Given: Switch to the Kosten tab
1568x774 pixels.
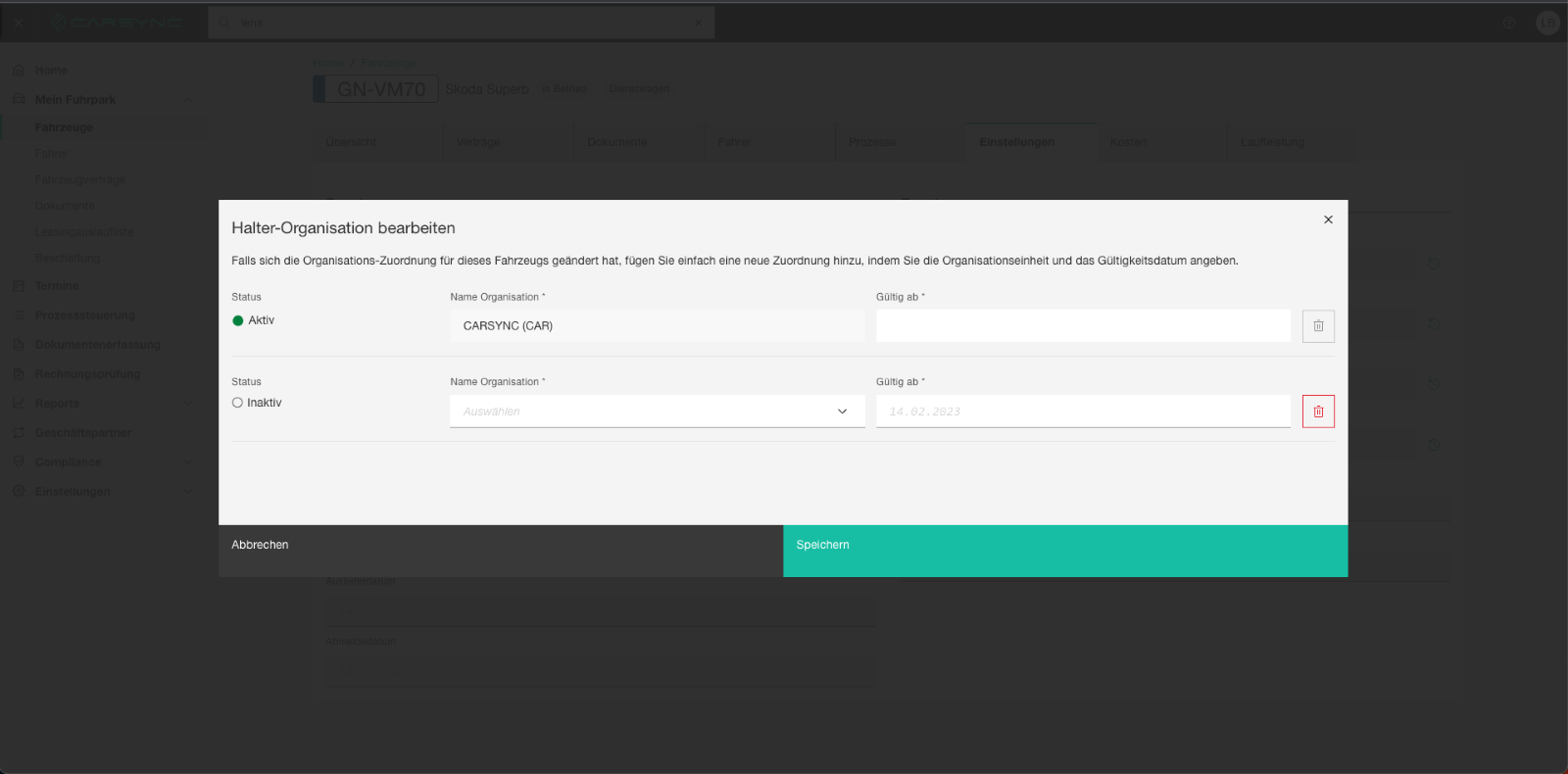Looking at the screenshot, I should point(1161,142).
